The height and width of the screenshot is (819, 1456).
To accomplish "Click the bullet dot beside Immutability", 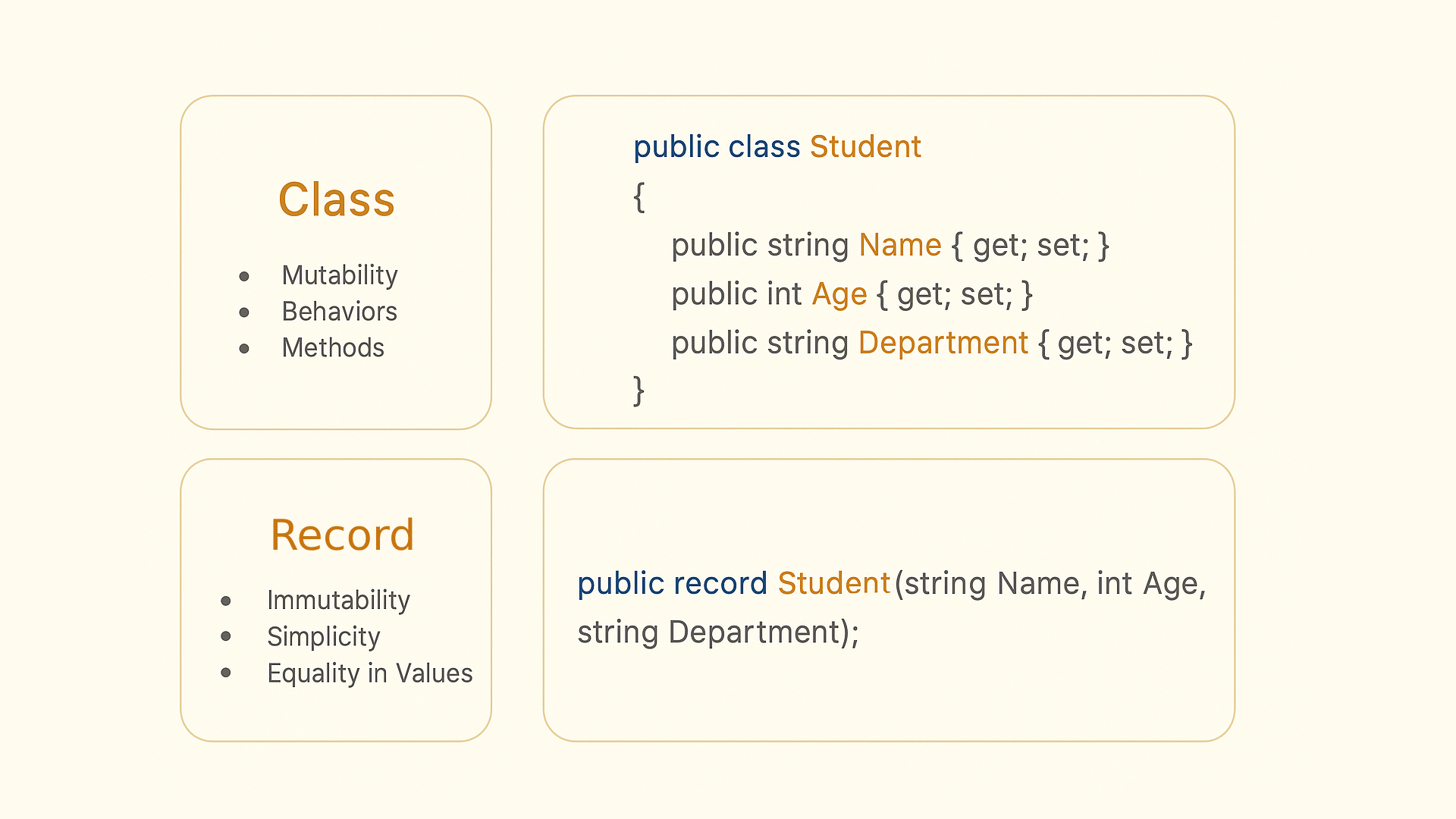I will coord(226,601).
